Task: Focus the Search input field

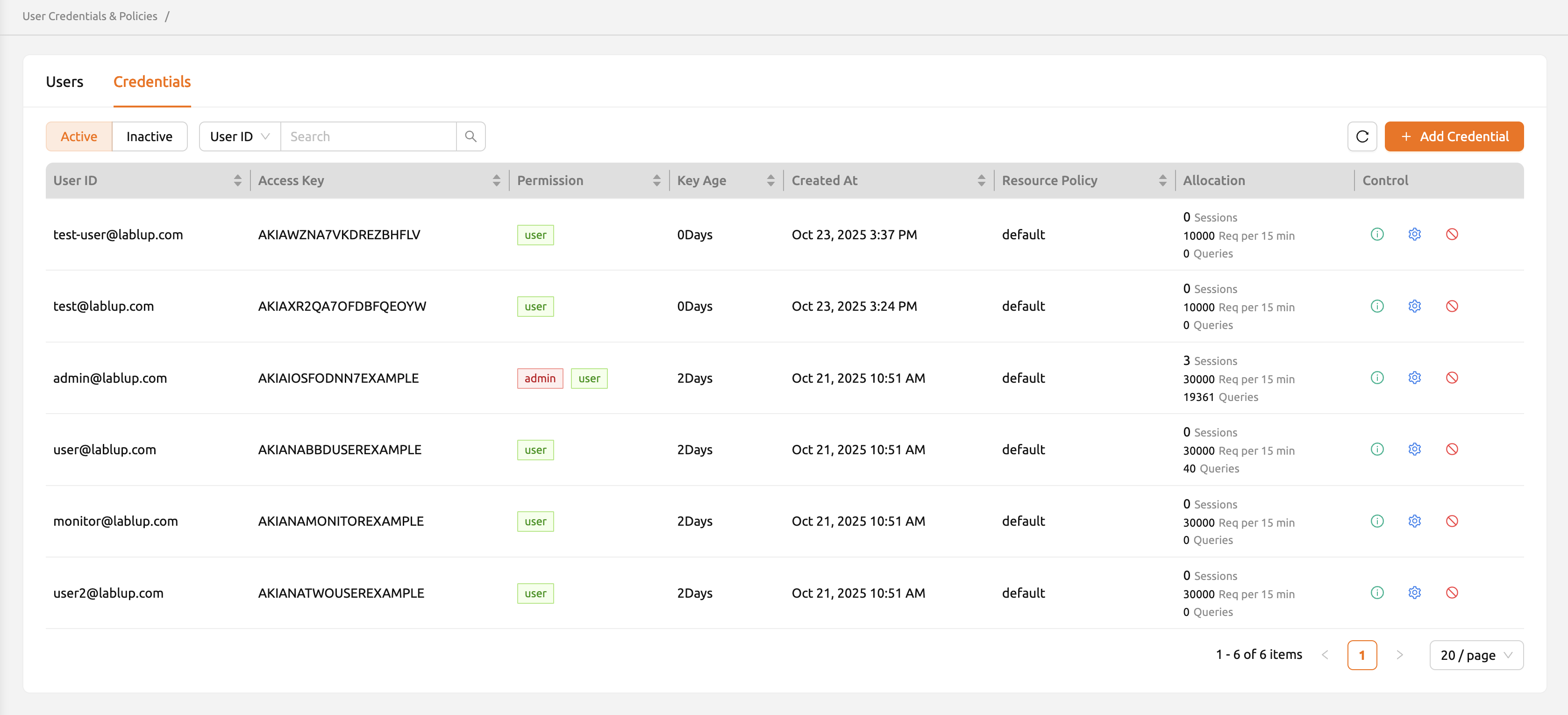Action: click(x=368, y=136)
